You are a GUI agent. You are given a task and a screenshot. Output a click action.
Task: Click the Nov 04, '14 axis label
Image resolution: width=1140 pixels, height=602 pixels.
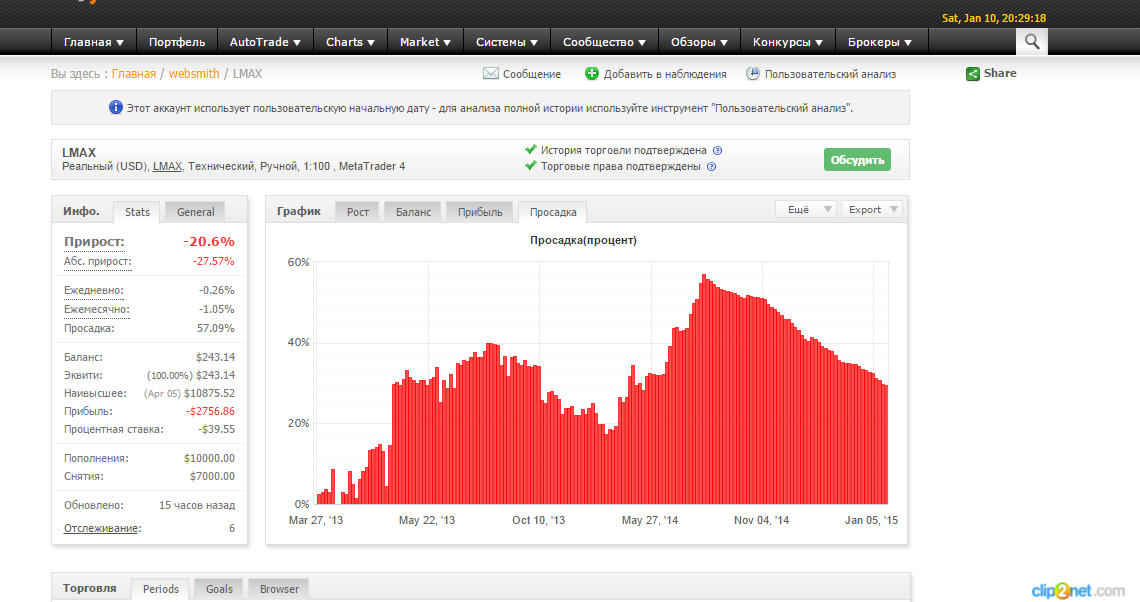coord(761,520)
